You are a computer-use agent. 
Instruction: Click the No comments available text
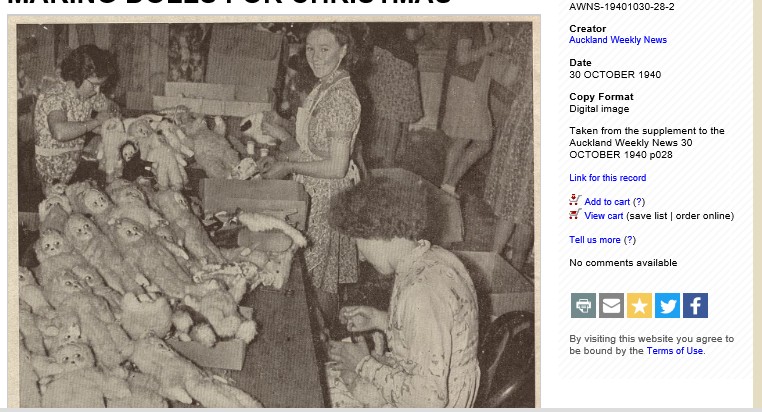pos(623,263)
